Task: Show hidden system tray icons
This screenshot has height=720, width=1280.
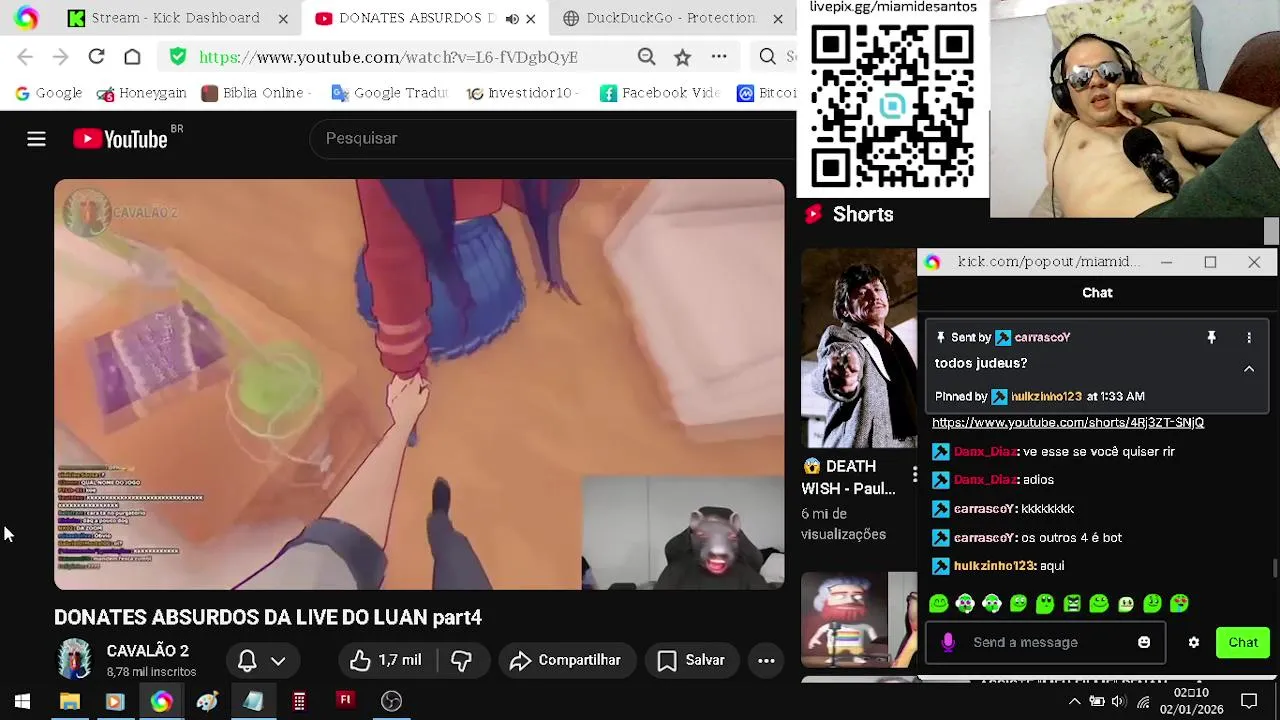Action: tap(1074, 702)
